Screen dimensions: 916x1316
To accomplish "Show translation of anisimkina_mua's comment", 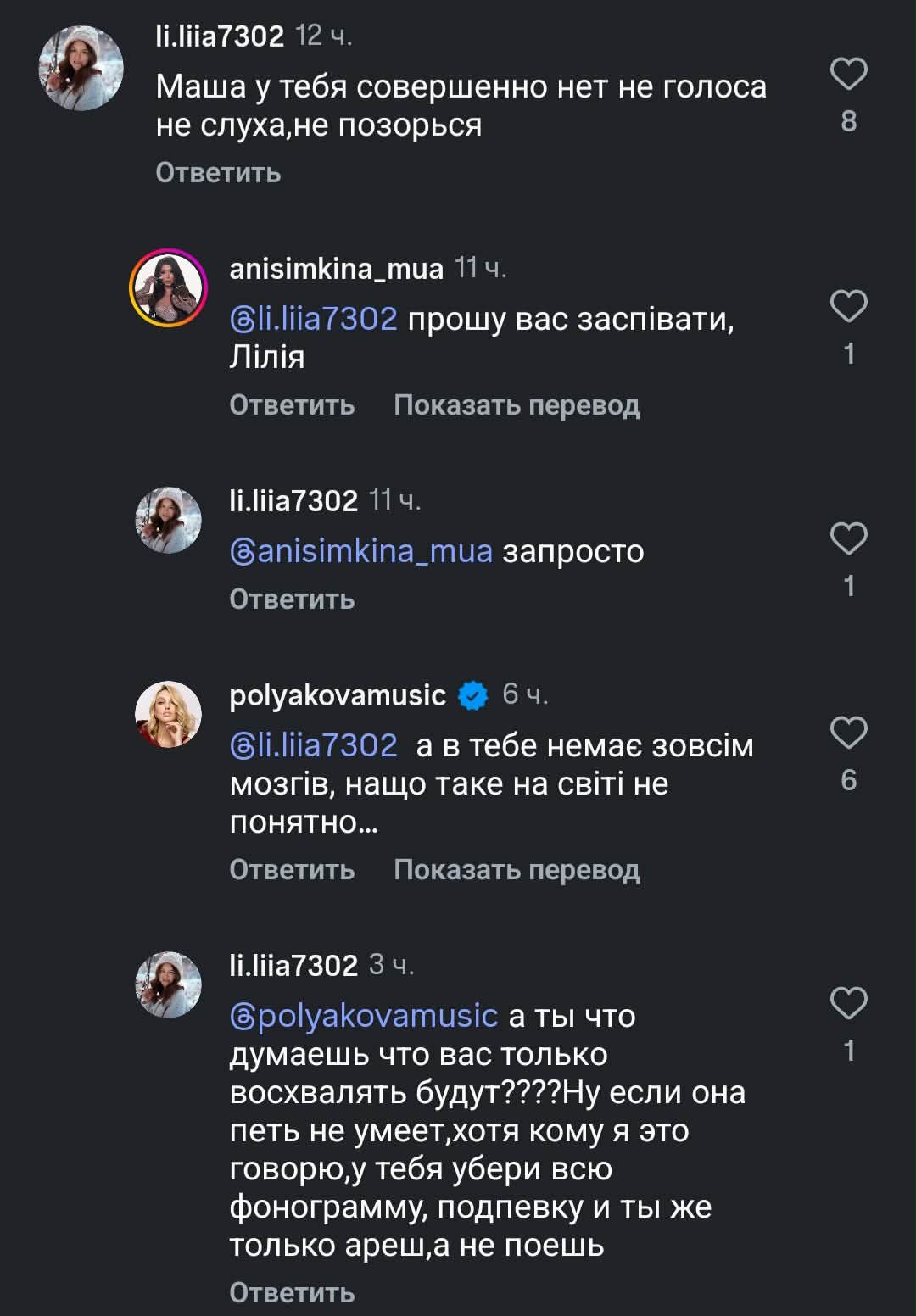I will (517, 405).
